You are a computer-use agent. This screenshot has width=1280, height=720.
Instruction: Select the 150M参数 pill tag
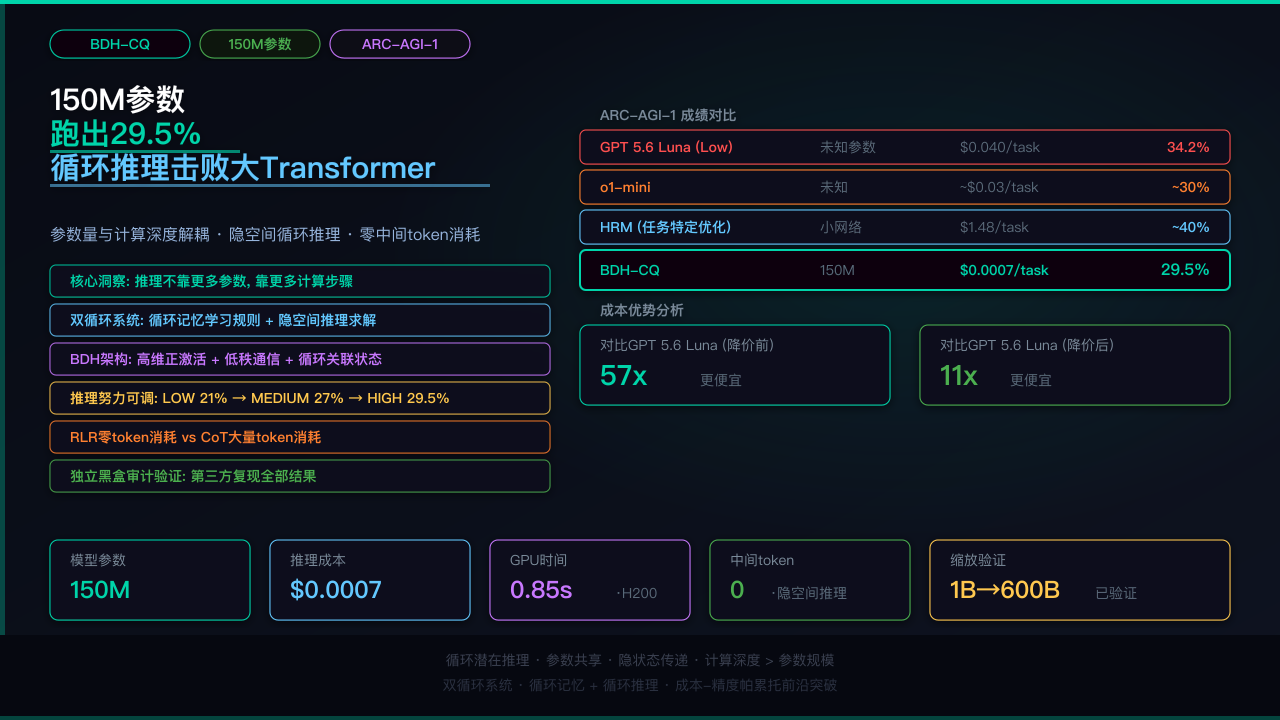[x=260, y=44]
